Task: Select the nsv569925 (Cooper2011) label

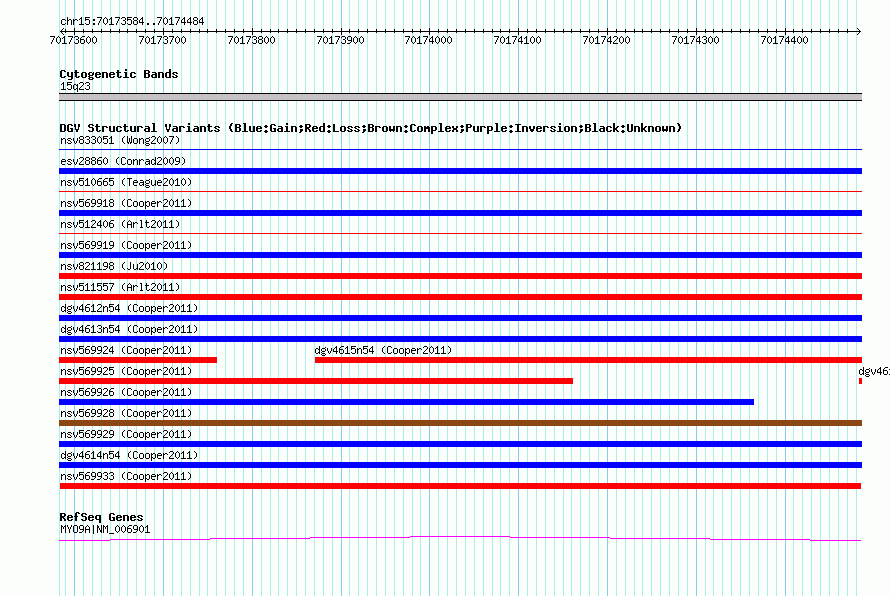Action: [126, 371]
